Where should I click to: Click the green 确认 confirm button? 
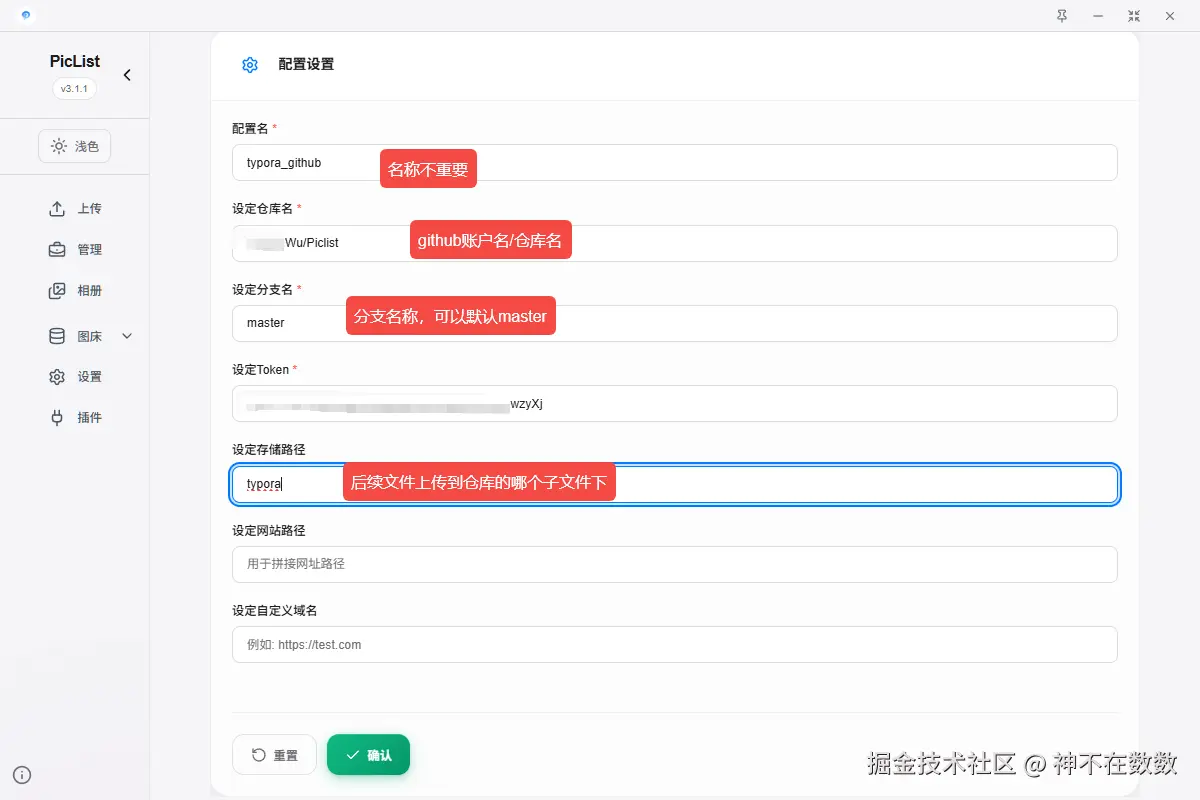point(368,755)
